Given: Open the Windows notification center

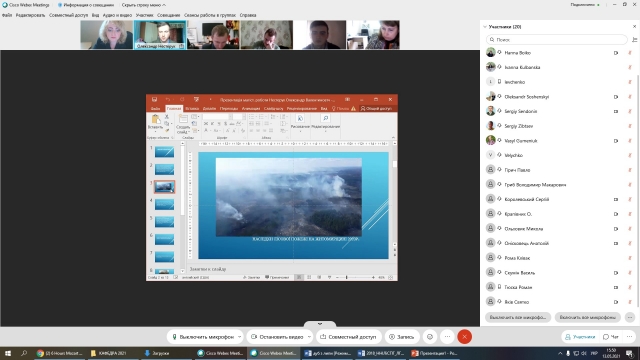Looking at the screenshot, I should 630,353.
